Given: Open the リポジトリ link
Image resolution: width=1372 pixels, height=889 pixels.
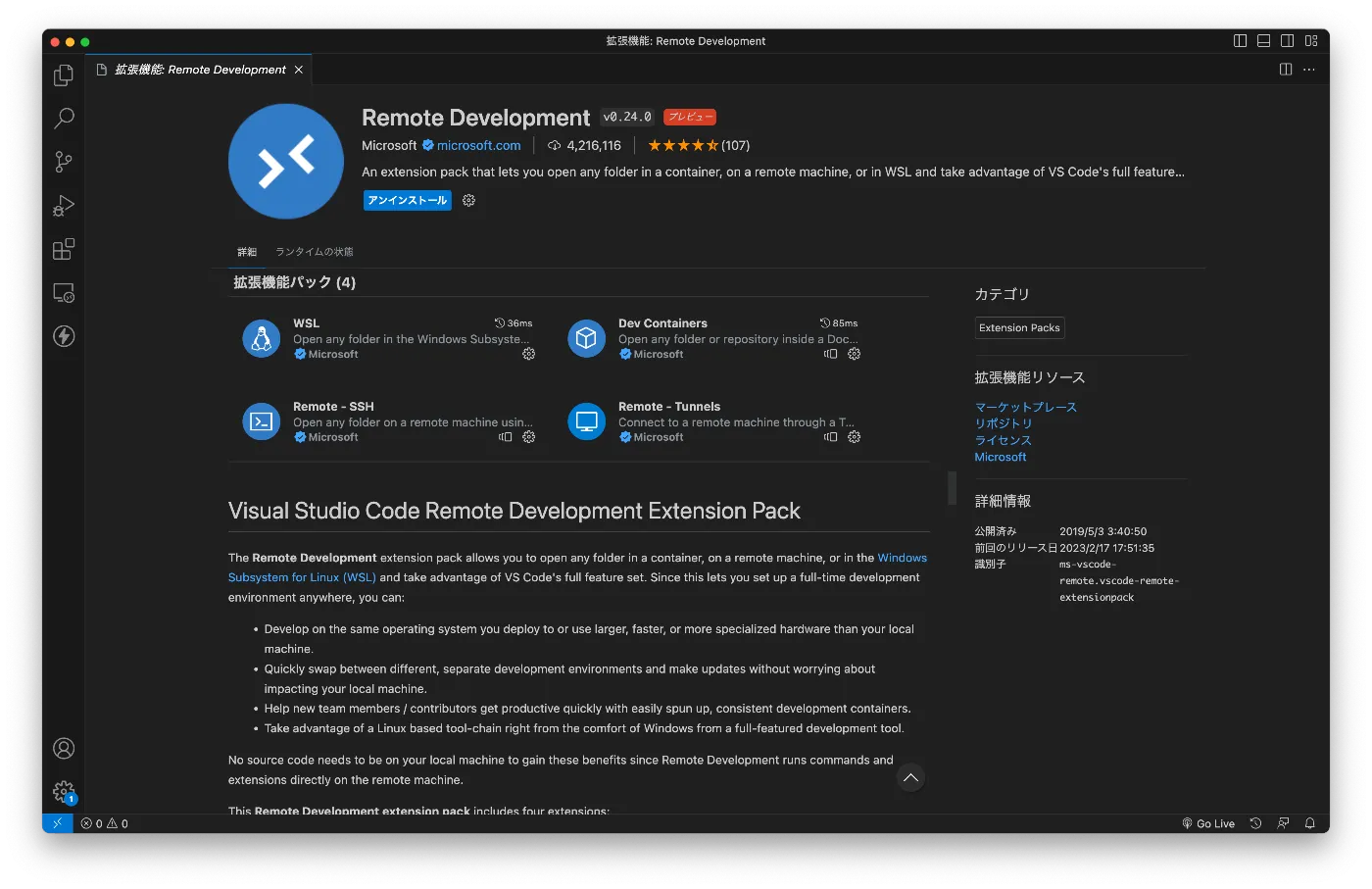Looking at the screenshot, I should (x=1004, y=423).
